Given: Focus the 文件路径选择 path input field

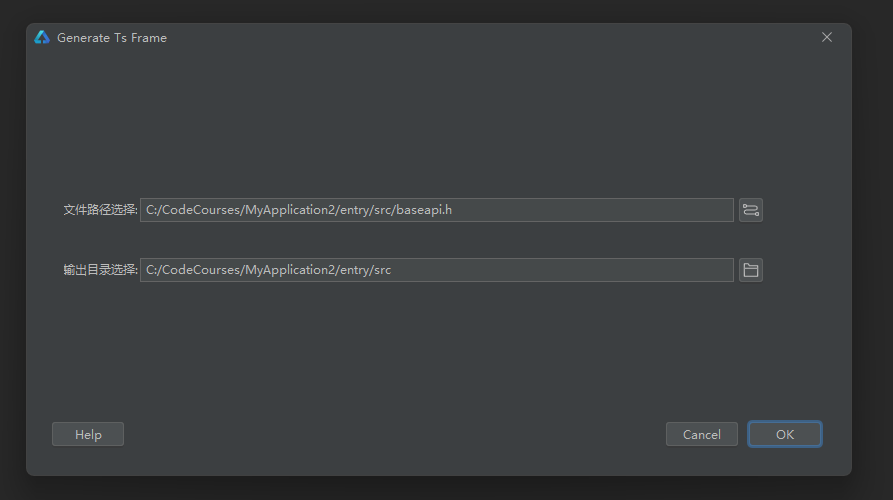Looking at the screenshot, I should (437, 210).
